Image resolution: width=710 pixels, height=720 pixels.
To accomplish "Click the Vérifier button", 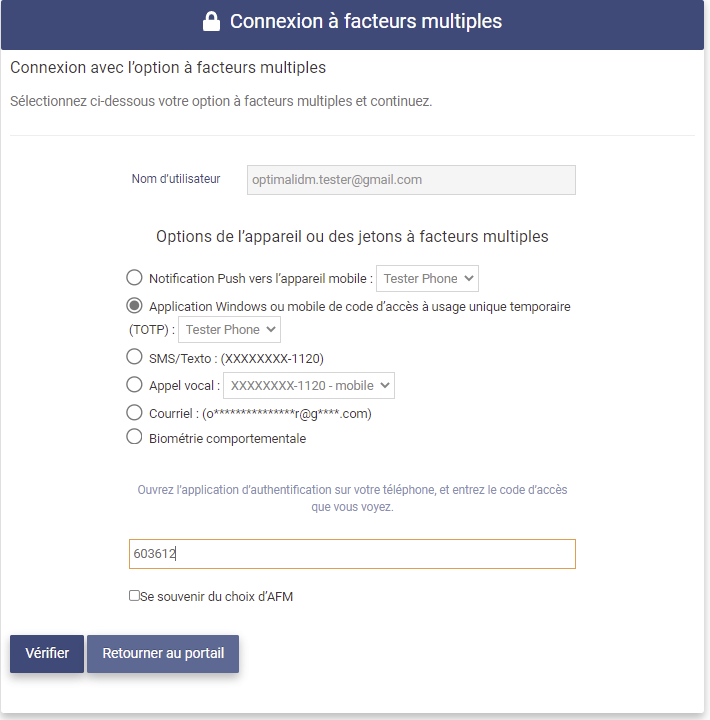I will click(x=47, y=653).
